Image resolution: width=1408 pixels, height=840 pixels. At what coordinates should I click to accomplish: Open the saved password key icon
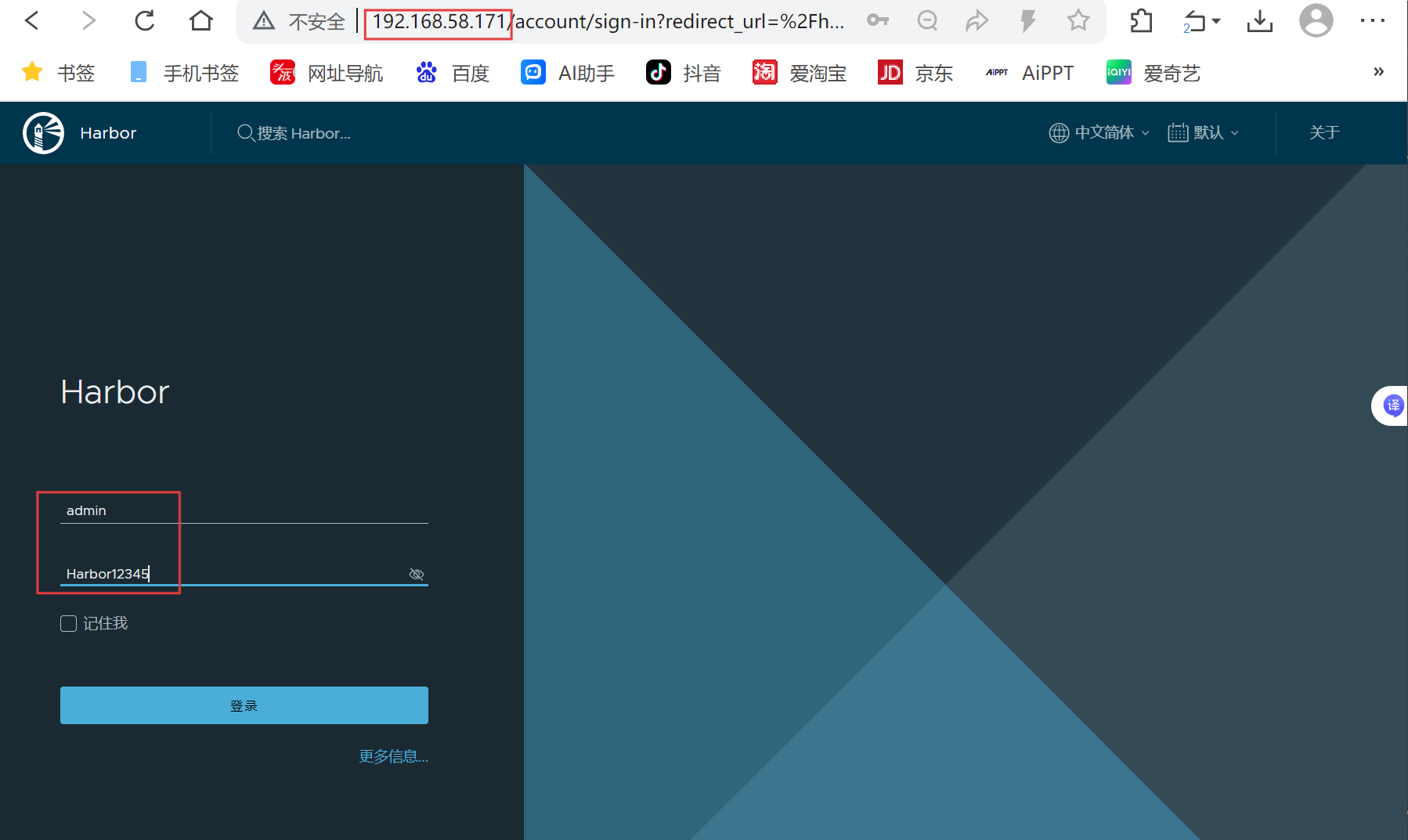[878, 20]
